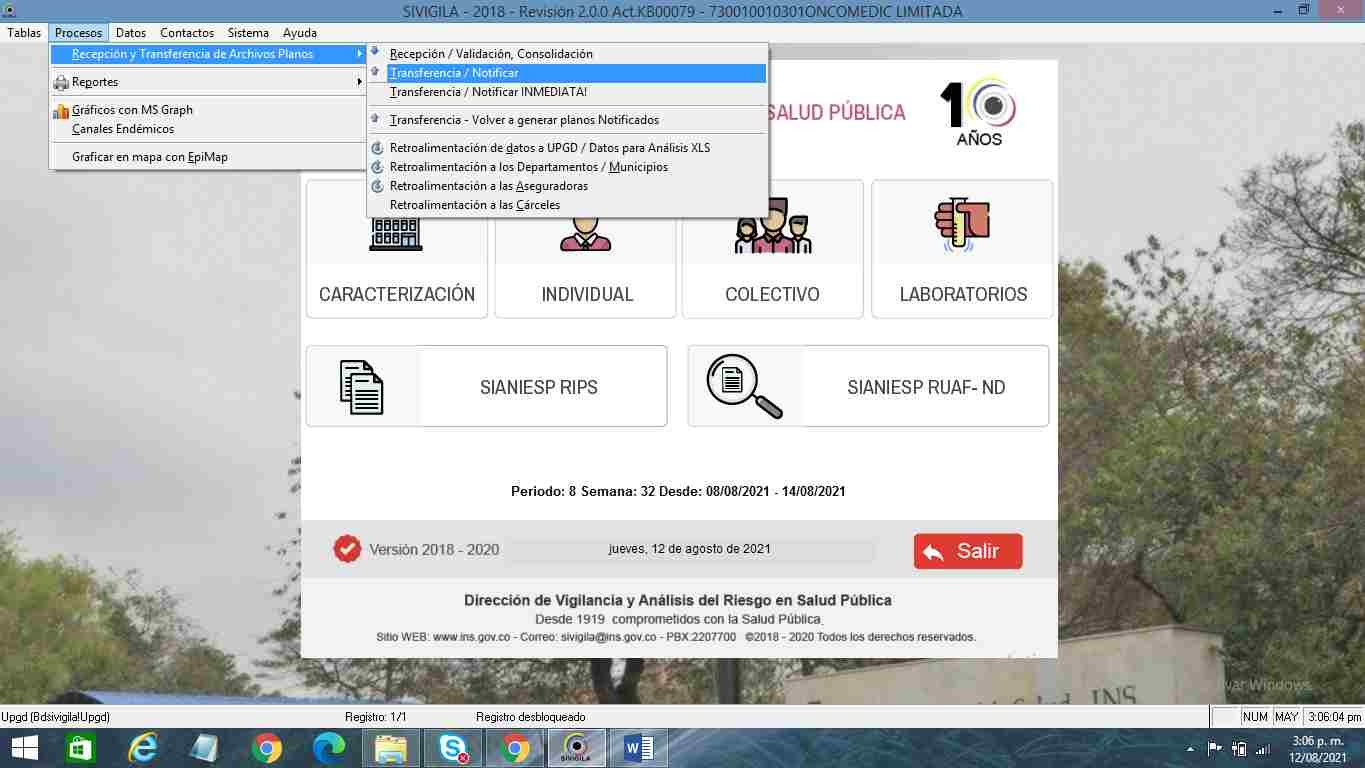Click the date field showing jueves, 12 de agosto

(x=689, y=549)
